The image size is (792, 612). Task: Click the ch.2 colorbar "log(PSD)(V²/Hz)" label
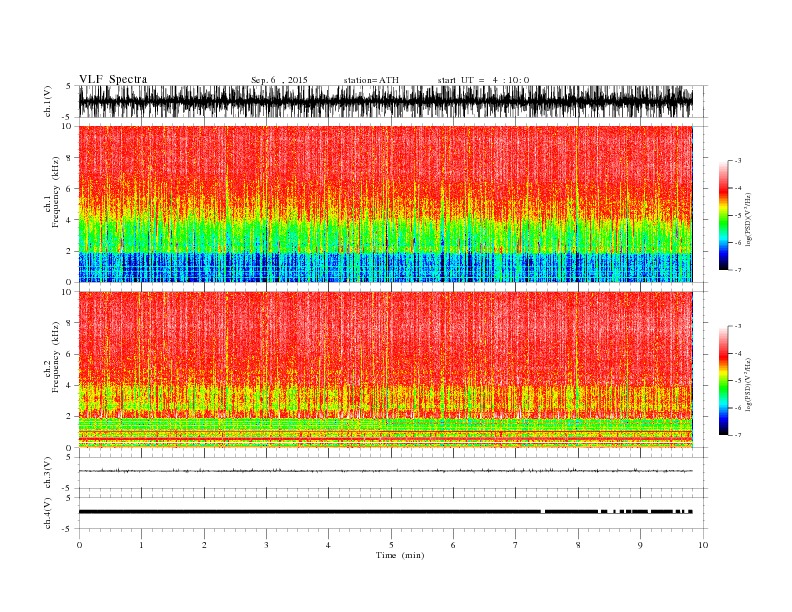coord(748,384)
